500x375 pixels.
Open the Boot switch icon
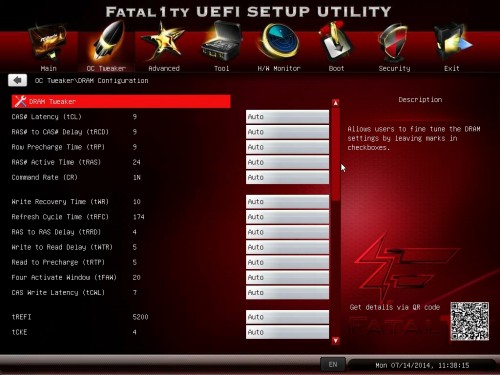[x=336, y=42]
